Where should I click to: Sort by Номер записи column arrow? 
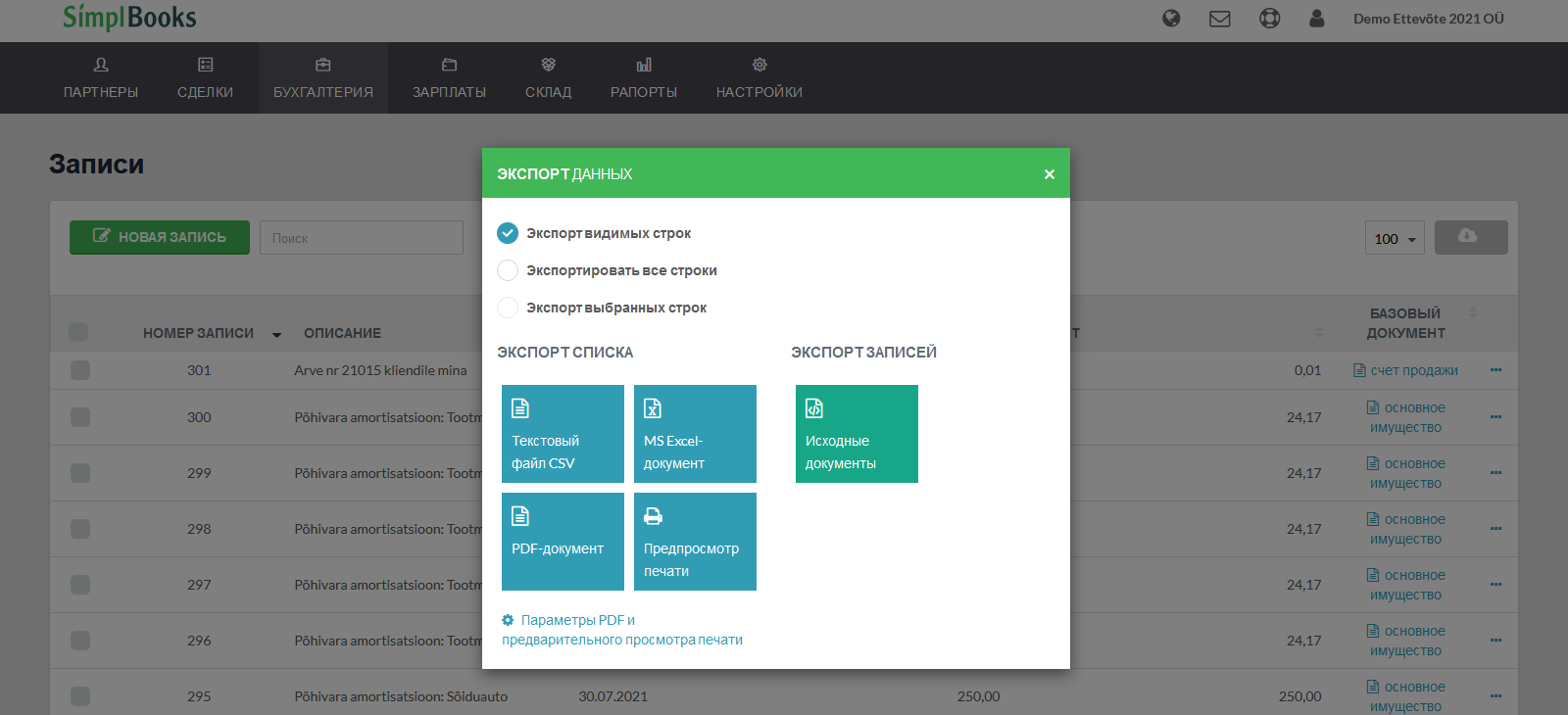coord(276,334)
